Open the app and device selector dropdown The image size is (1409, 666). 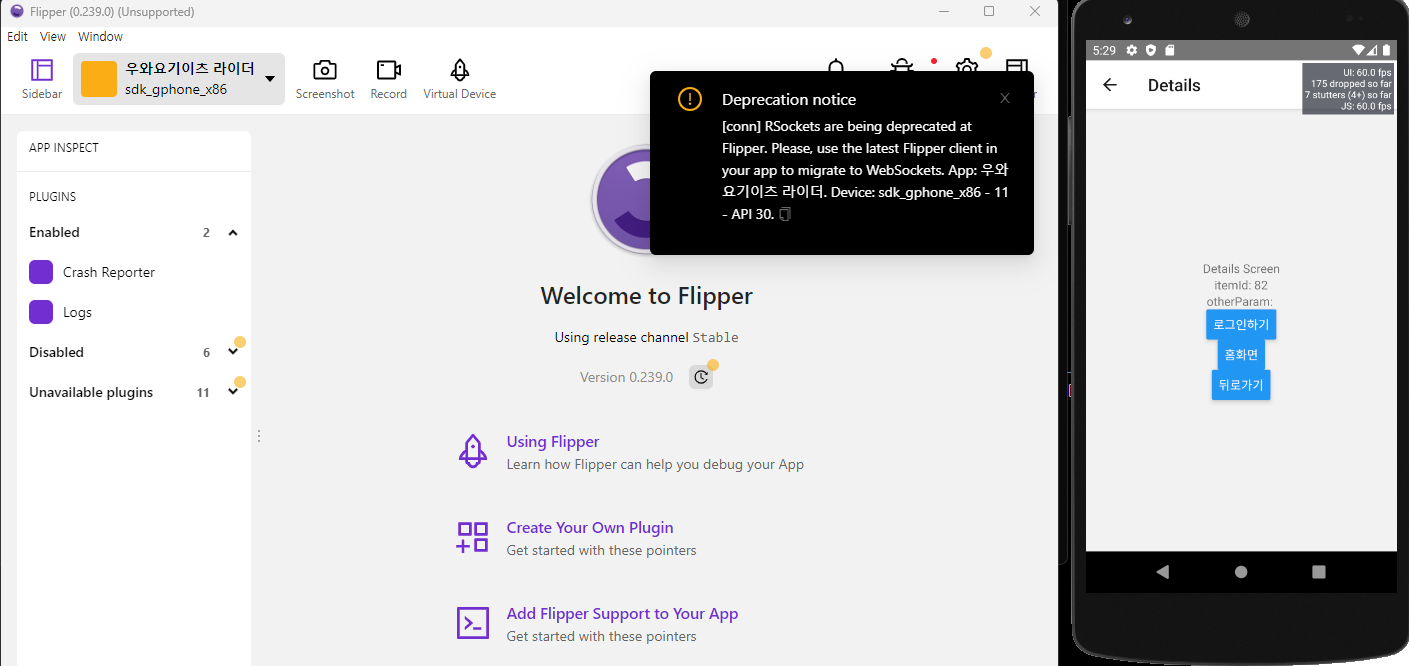179,79
